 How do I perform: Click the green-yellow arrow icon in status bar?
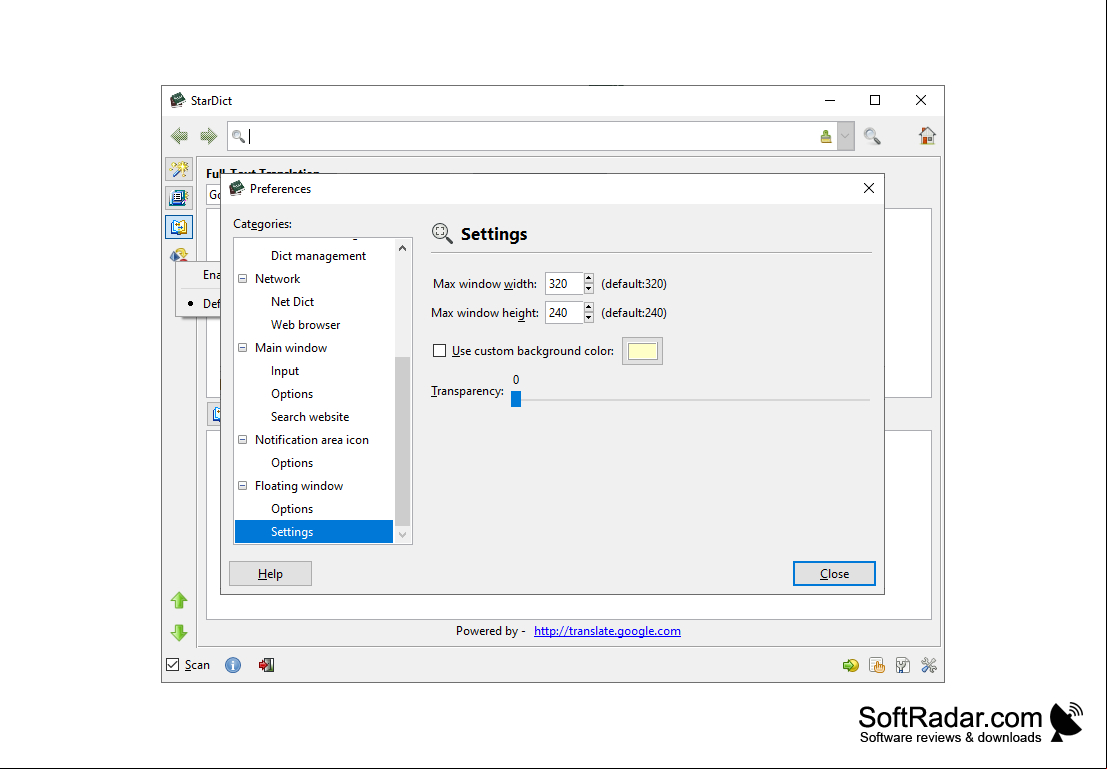pos(850,665)
